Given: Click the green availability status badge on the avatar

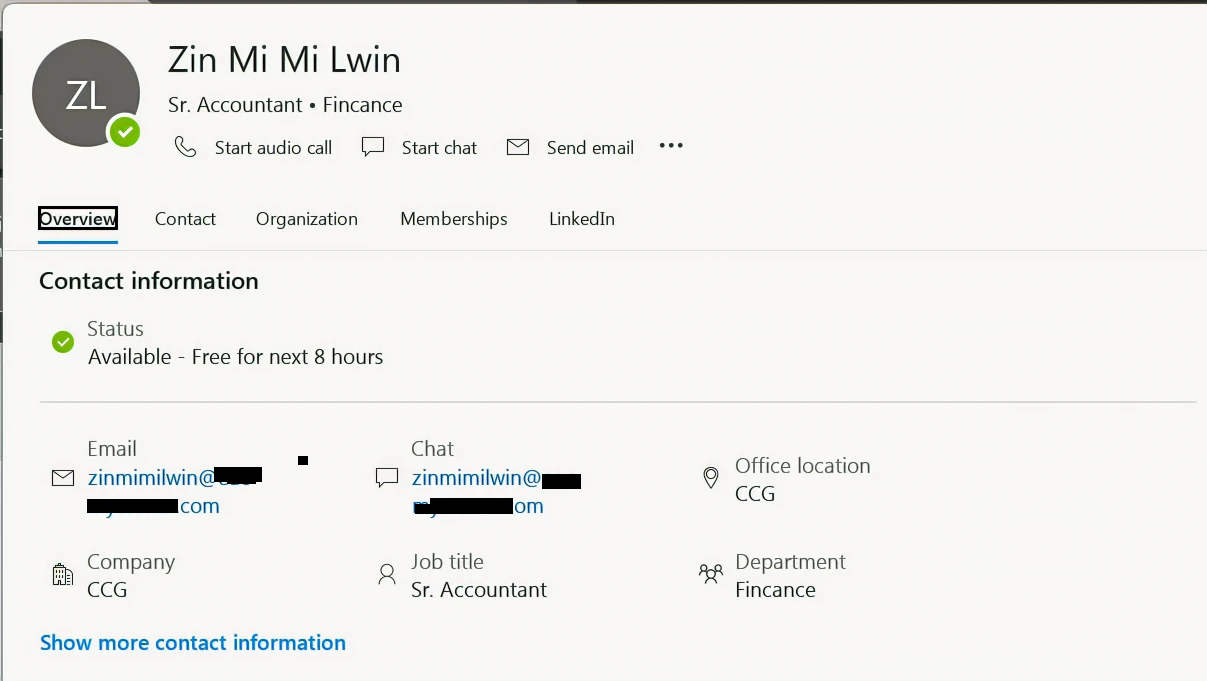Looking at the screenshot, I should 124,131.
